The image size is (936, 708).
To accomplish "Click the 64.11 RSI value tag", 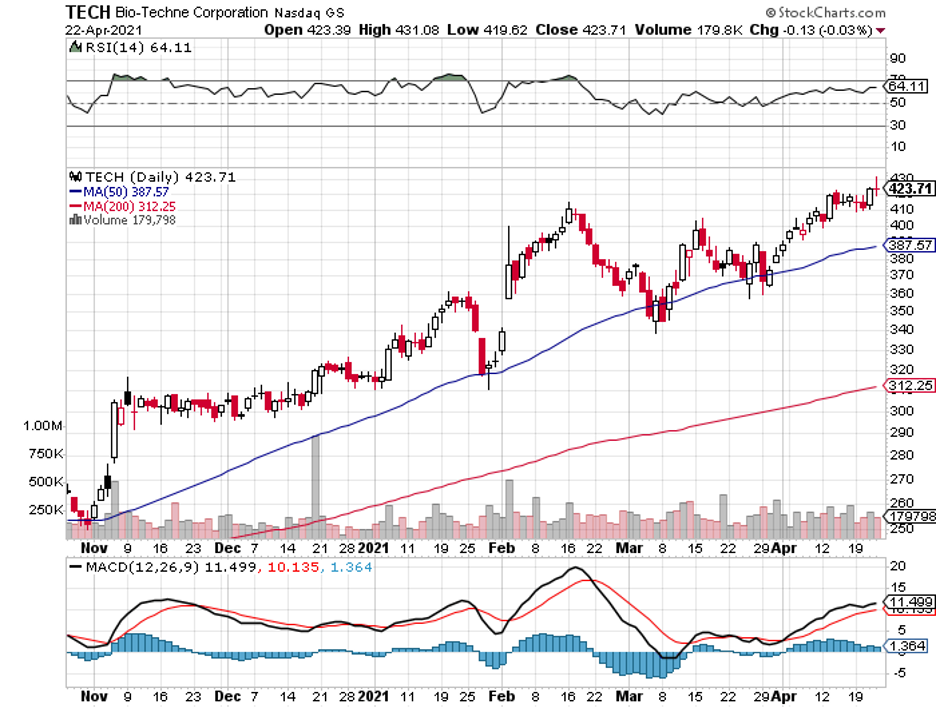I will click(907, 86).
